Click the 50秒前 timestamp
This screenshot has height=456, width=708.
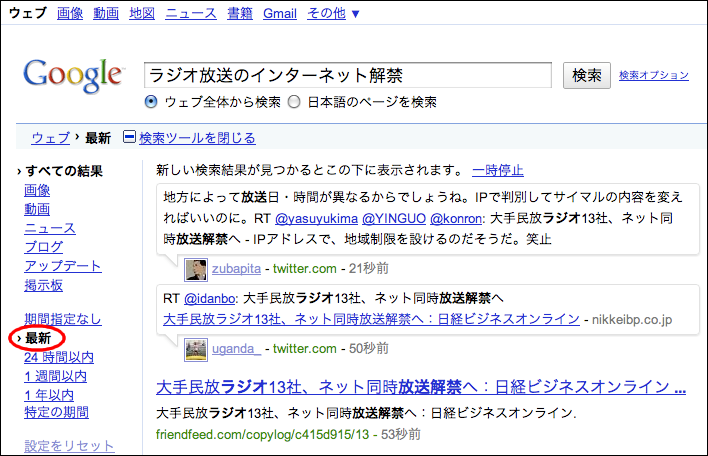point(368,349)
